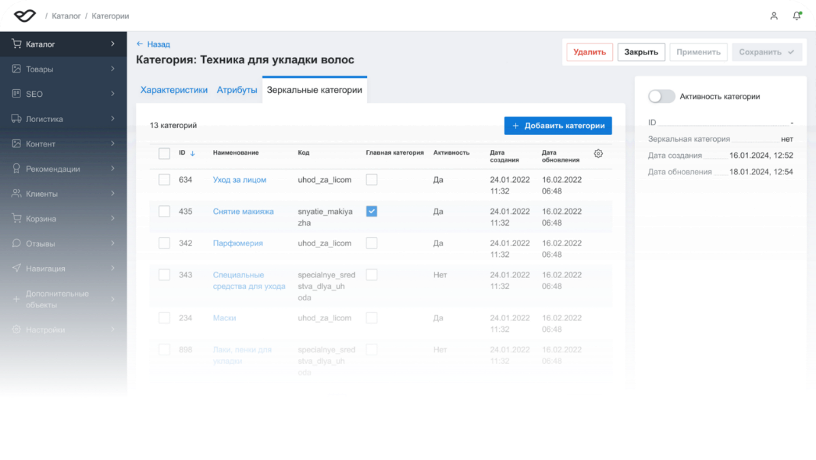816x460 pixels.
Task: Open notifications bell icon
Action: [x=797, y=16]
